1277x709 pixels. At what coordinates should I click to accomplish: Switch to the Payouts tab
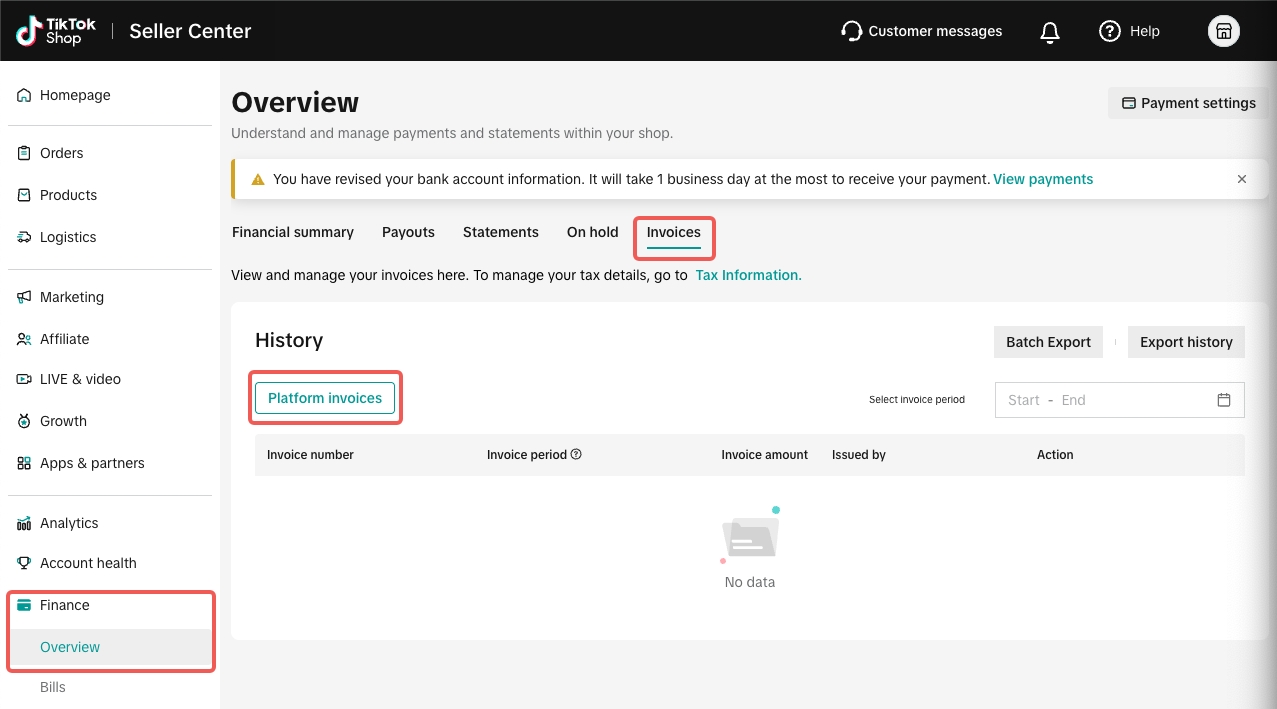[408, 232]
